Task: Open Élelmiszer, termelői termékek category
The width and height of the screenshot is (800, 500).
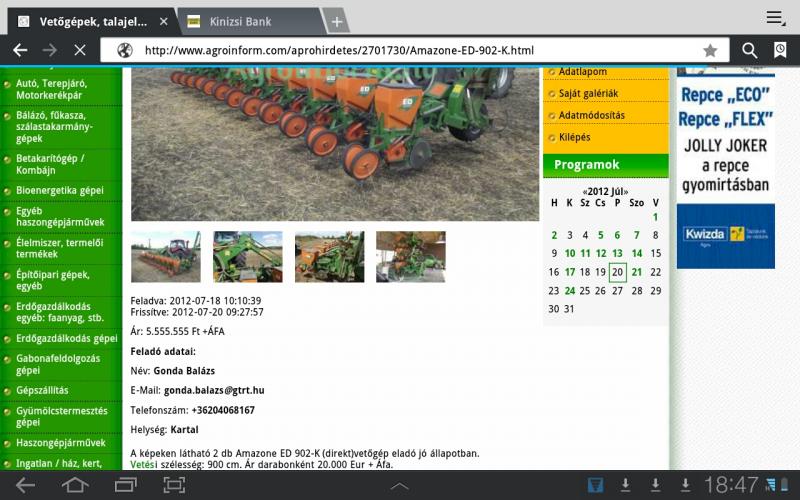Action: 61,248
